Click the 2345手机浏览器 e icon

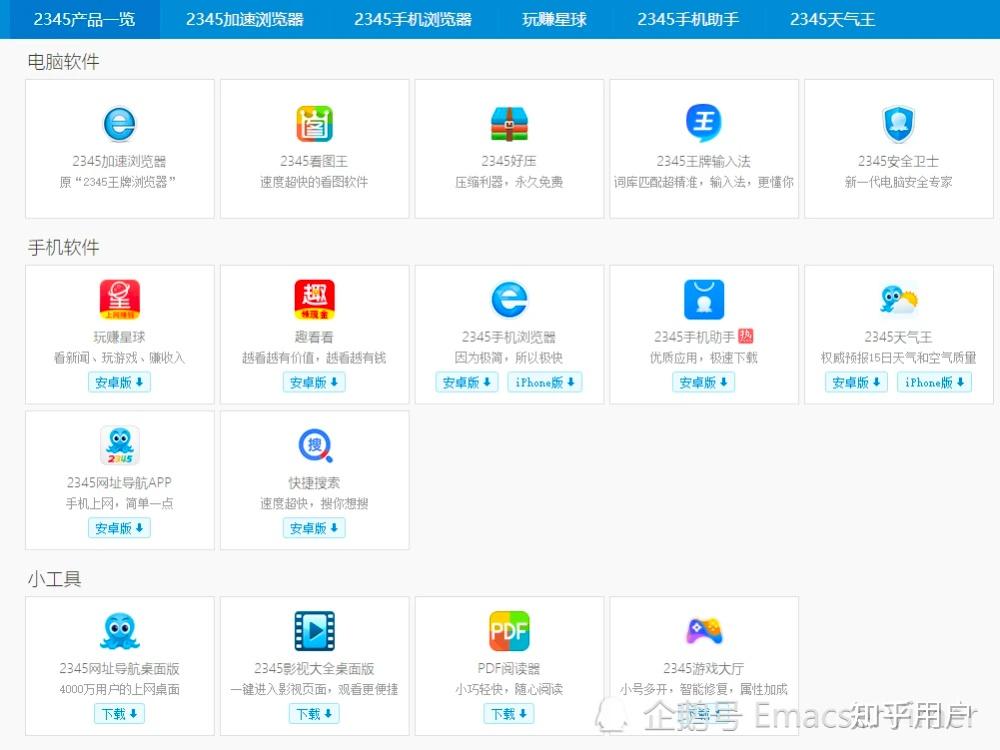[510, 299]
